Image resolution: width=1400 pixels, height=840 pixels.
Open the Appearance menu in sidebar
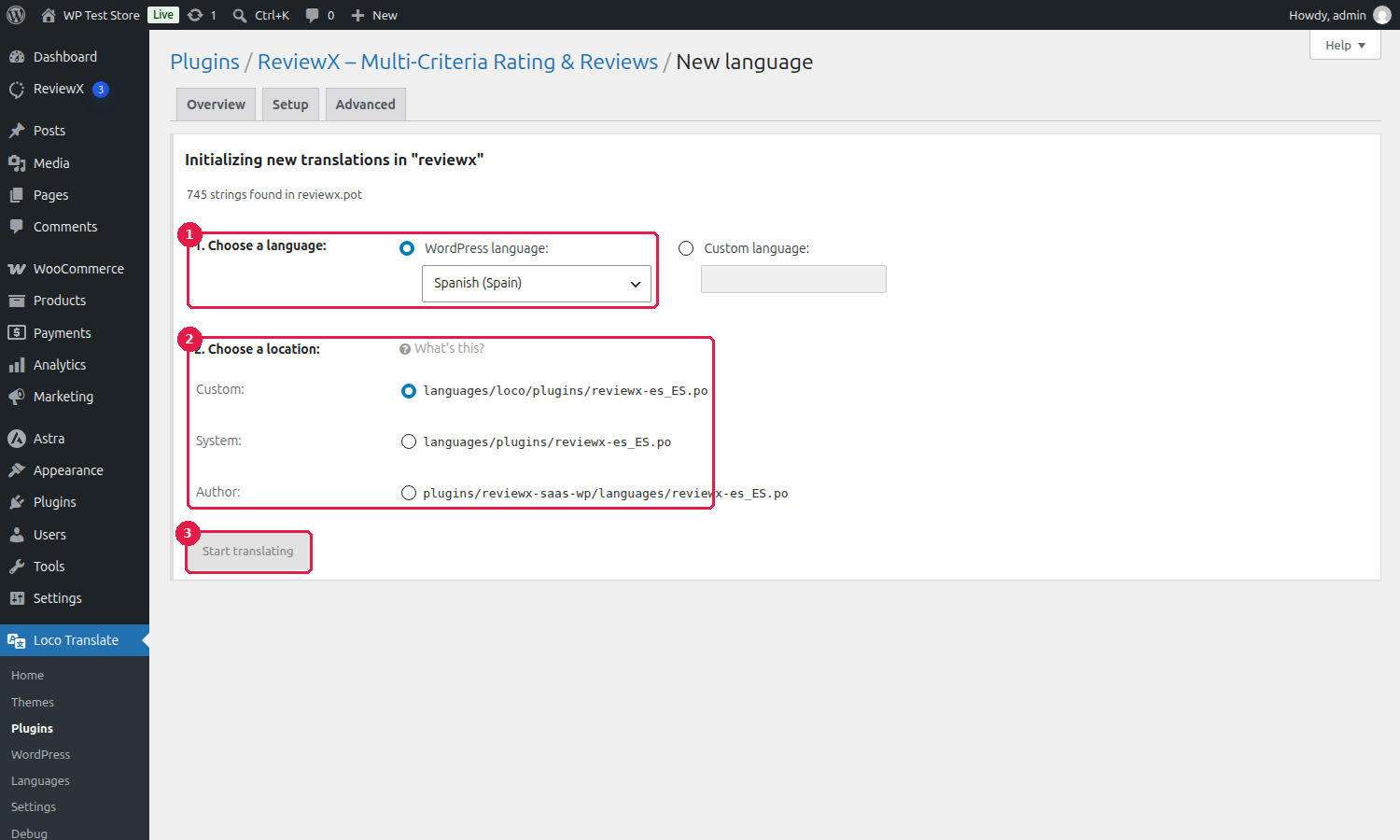click(x=75, y=470)
